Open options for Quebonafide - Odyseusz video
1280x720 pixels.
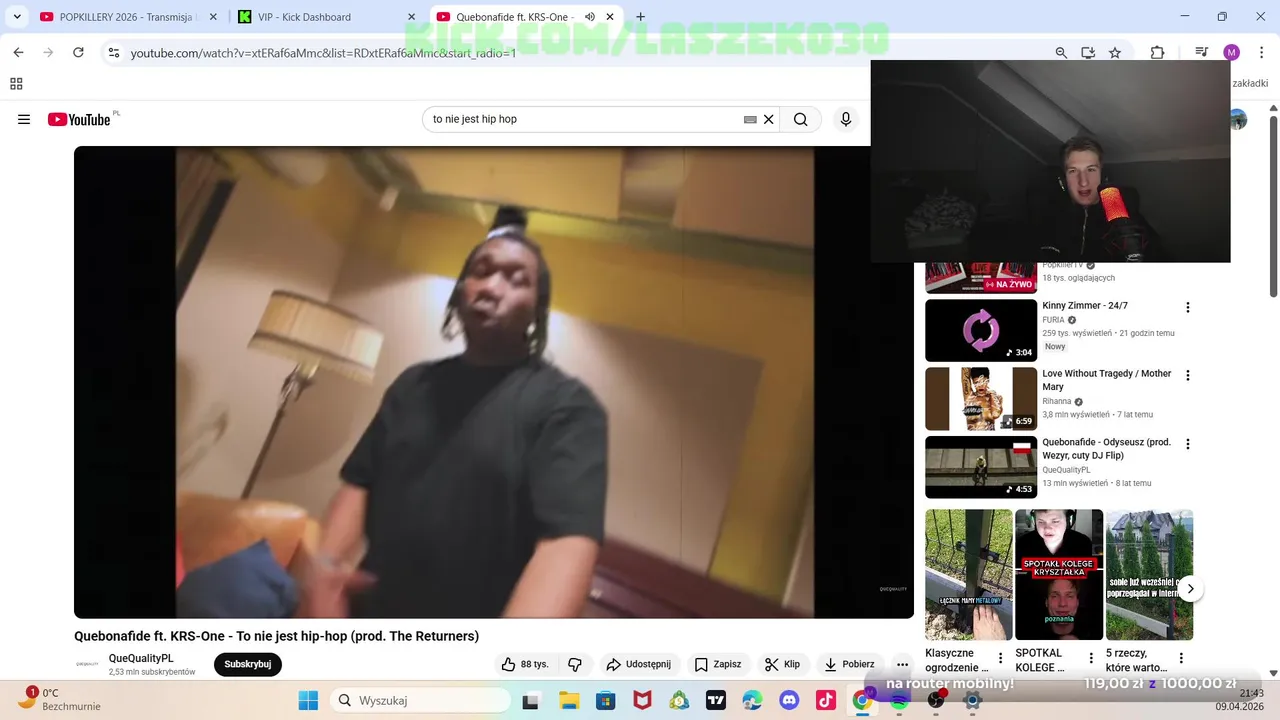click(1188, 444)
